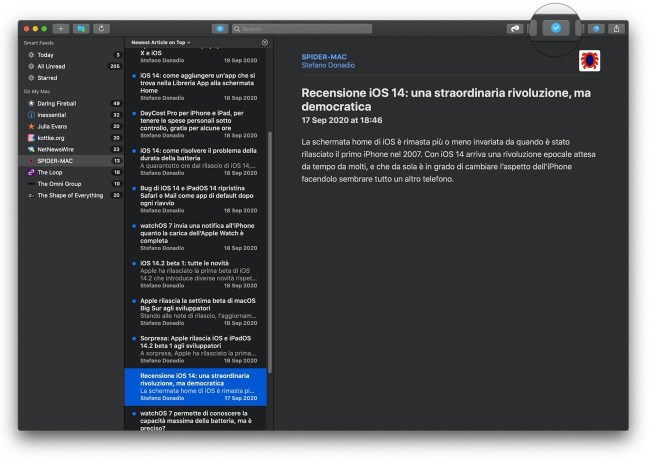The height and width of the screenshot is (461, 649).
Task: Open the "DayCost Pro per iPhone e iPad" article
Action: (x=195, y=124)
